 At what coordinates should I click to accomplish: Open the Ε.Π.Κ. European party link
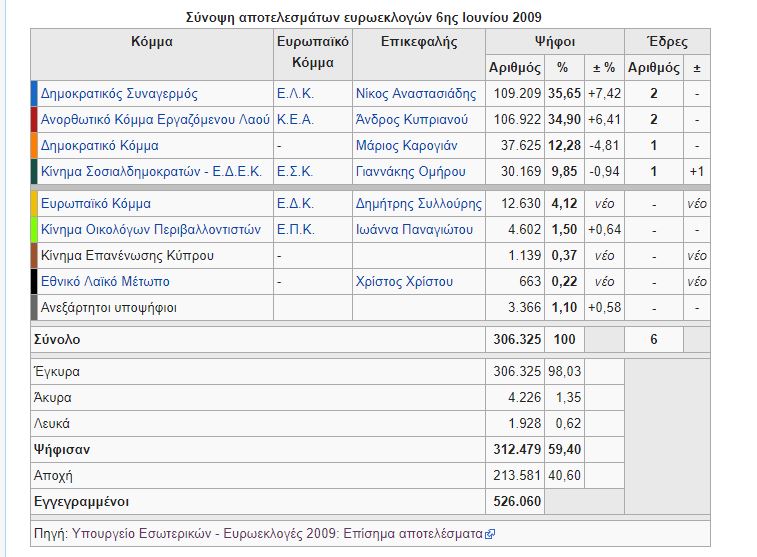click(x=295, y=230)
